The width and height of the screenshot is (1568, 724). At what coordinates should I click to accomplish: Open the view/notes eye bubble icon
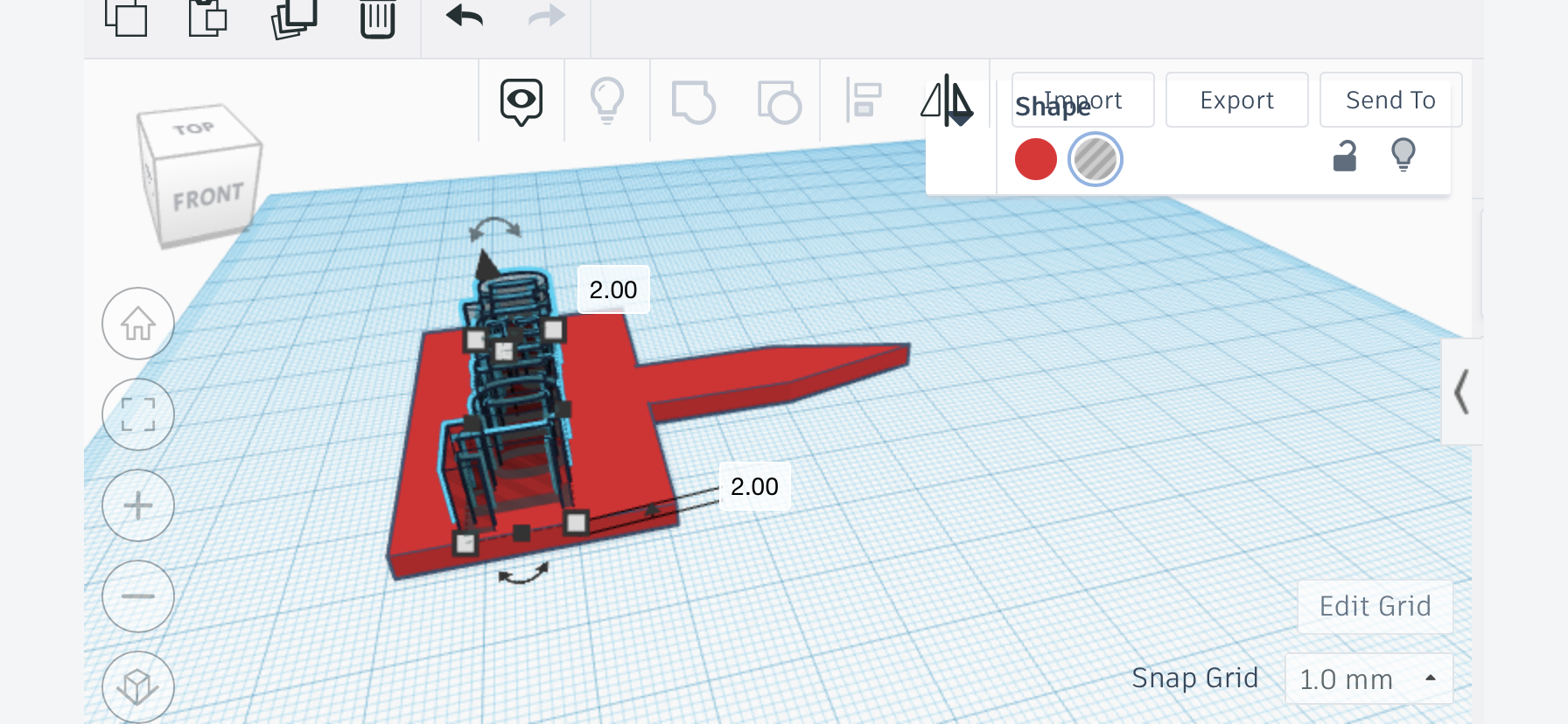[x=521, y=101]
